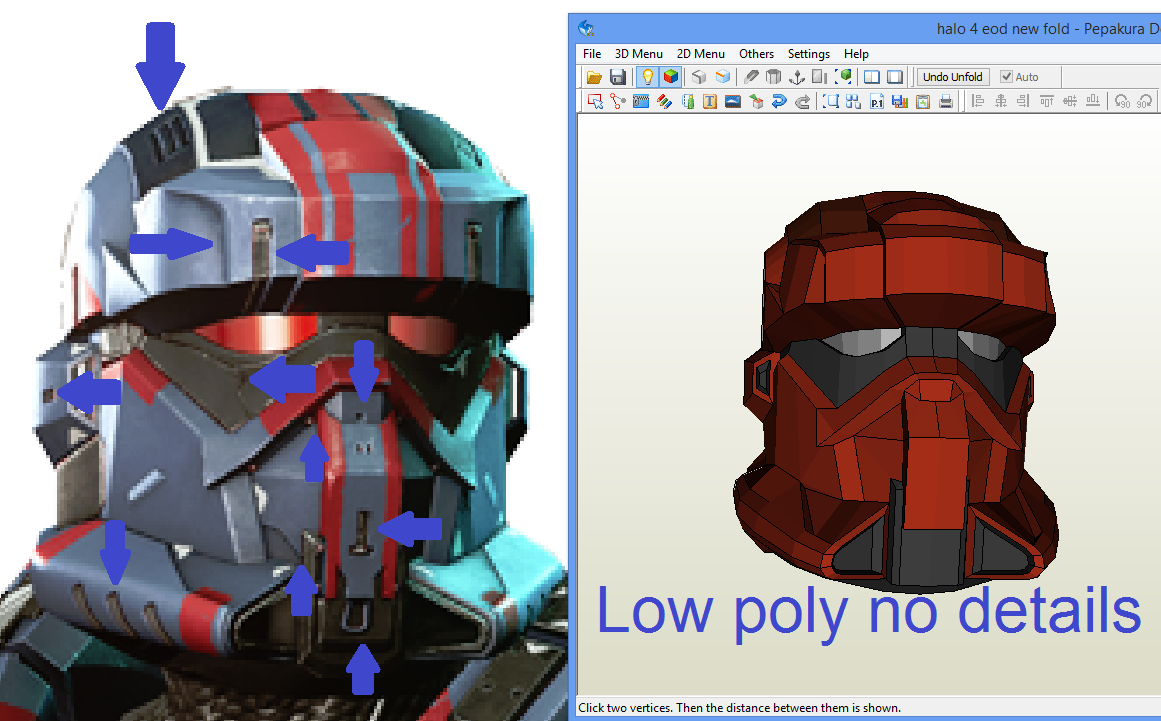Click the split window layout icon

pyautogui.click(x=872, y=76)
